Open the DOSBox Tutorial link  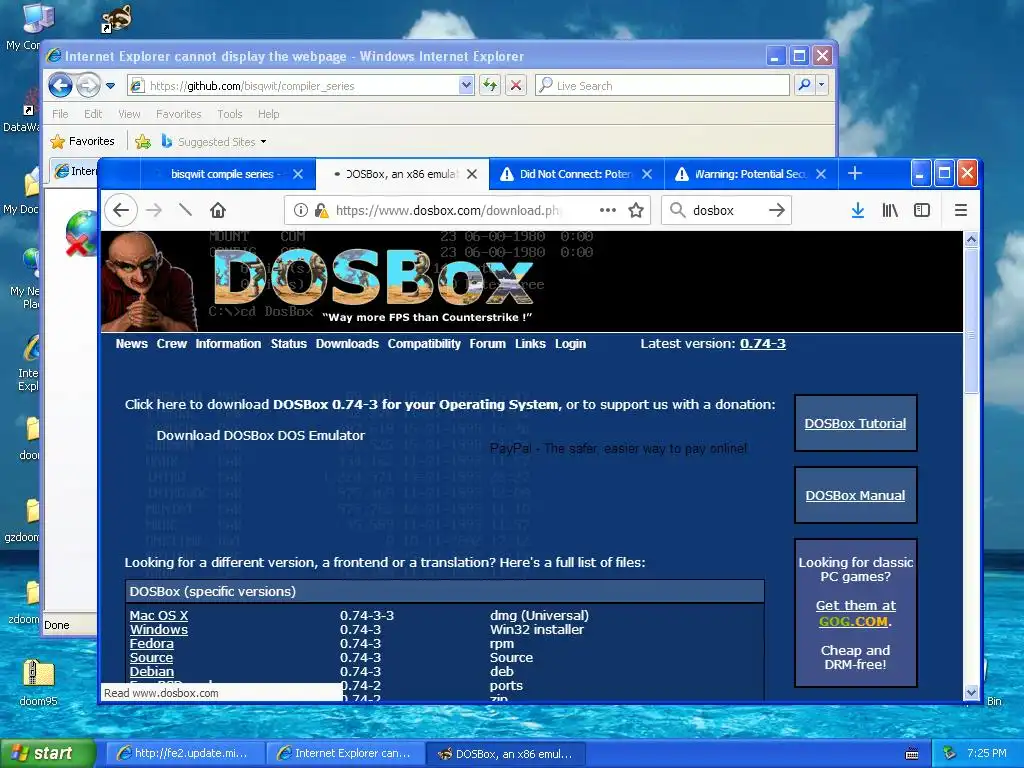coord(855,423)
